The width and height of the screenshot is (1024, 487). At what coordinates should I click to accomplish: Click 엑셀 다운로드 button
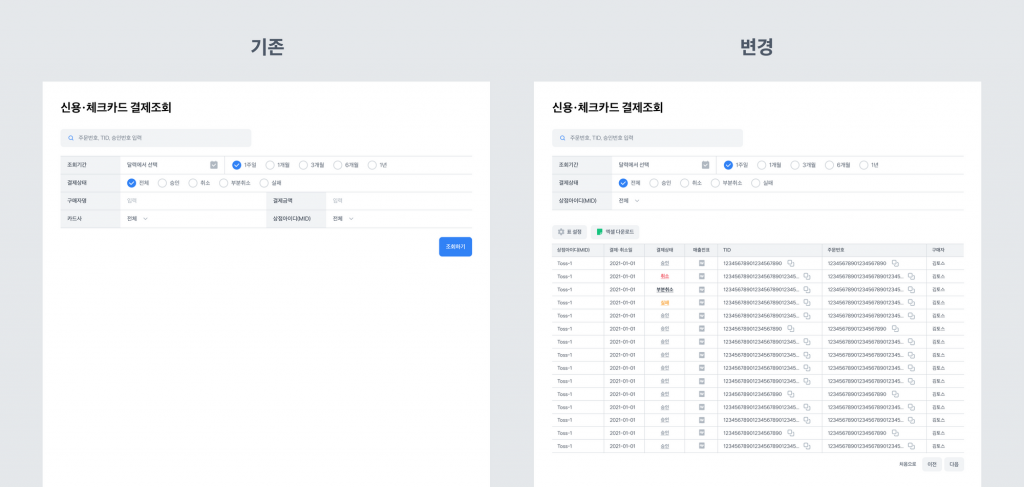[615, 232]
